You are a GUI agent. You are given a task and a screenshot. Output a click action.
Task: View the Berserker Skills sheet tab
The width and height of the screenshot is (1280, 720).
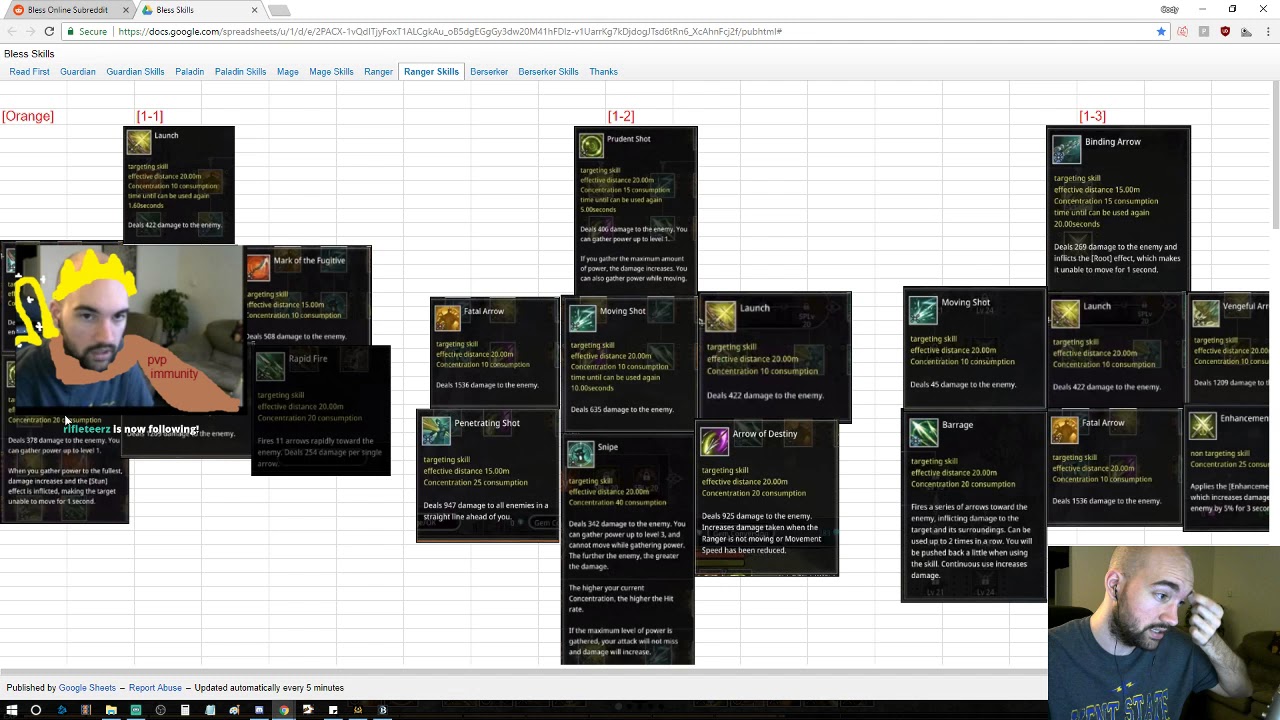[548, 72]
